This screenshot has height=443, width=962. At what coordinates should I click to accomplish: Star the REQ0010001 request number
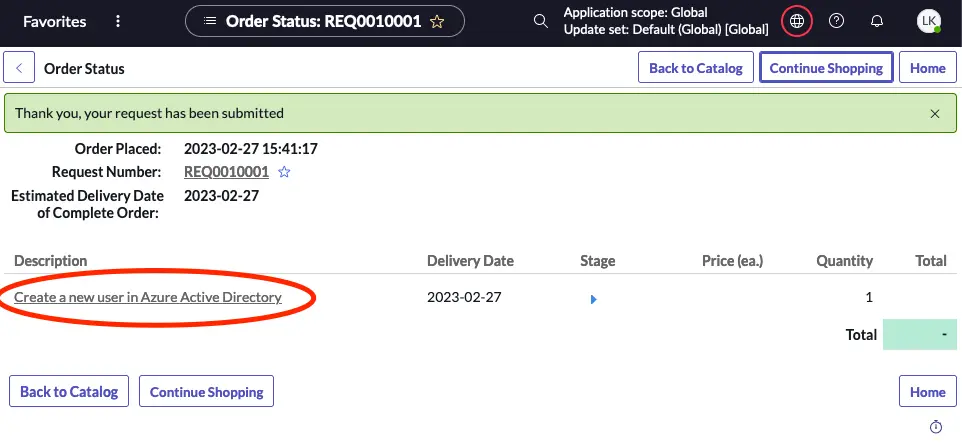click(x=284, y=172)
